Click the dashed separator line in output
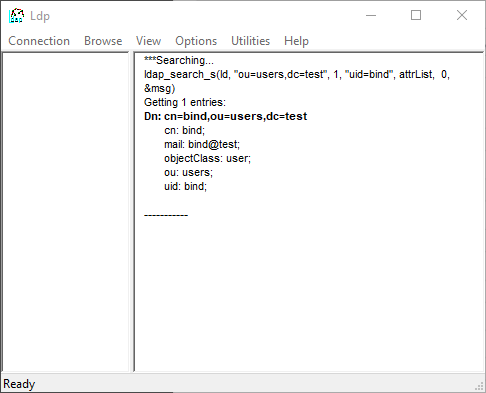Screen dimensions: 486x393 pos(166,215)
